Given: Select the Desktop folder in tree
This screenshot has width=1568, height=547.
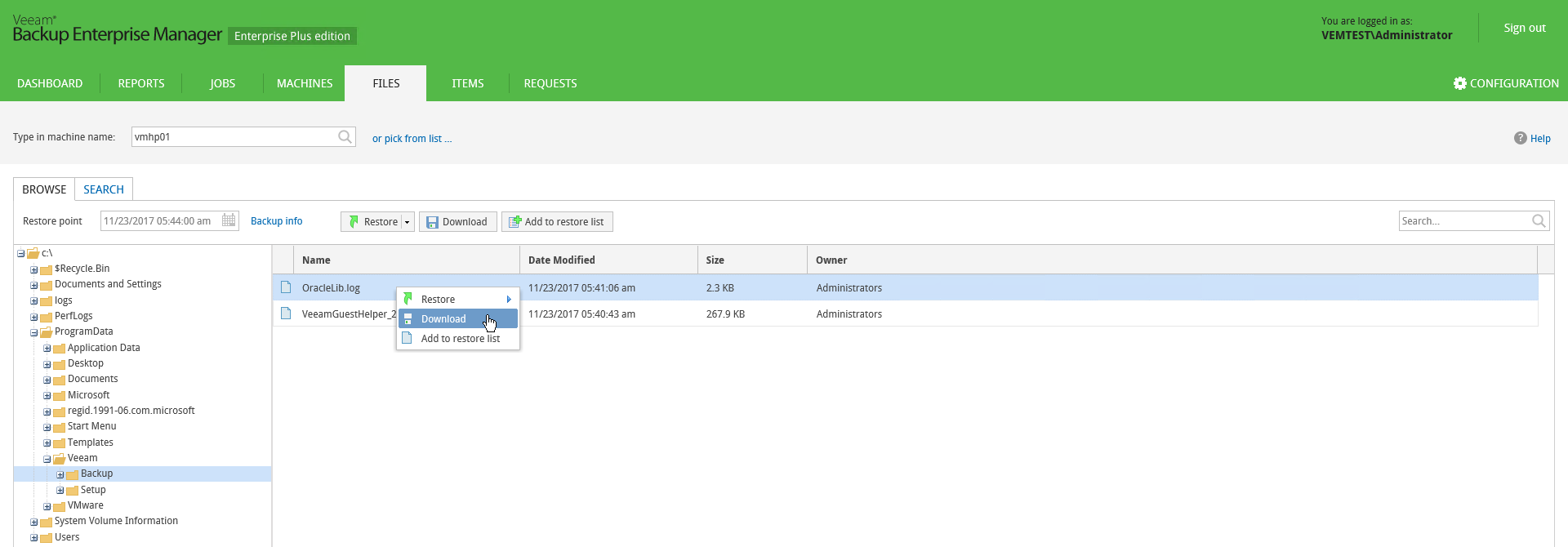Looking at the screenshot, I should 86,363.
